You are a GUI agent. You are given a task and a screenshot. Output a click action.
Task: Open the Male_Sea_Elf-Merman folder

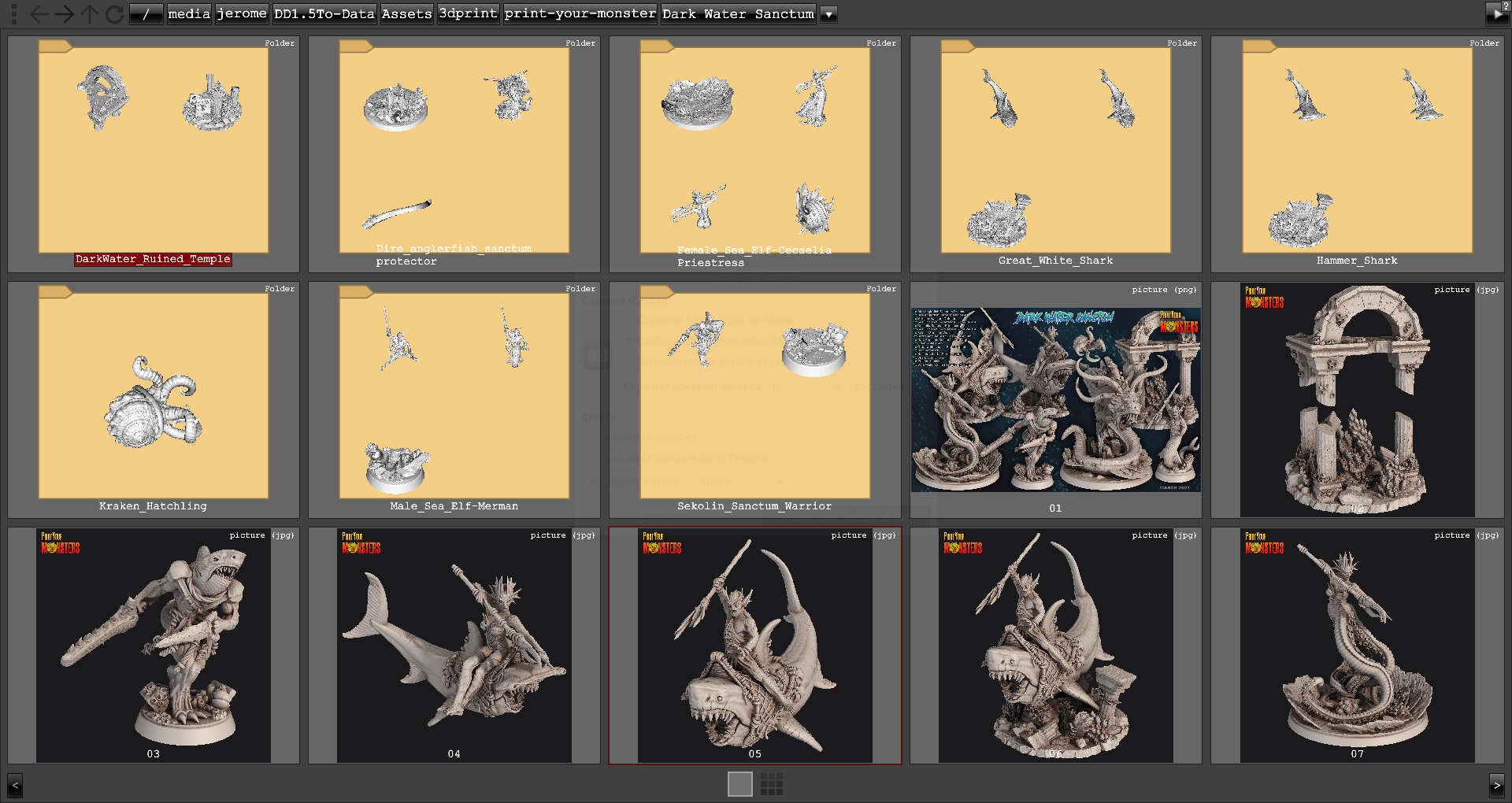pyautogui.click(x=454, y=400)
